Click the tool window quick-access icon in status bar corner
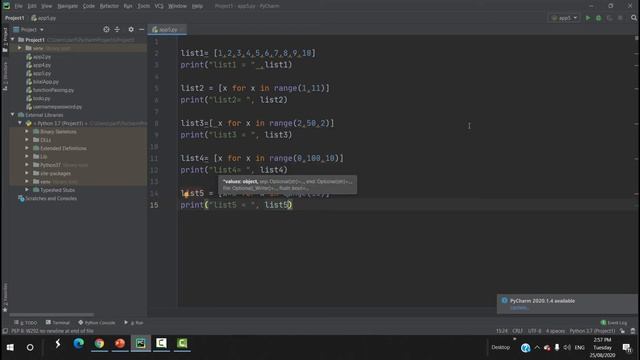 tap(5, 331)
